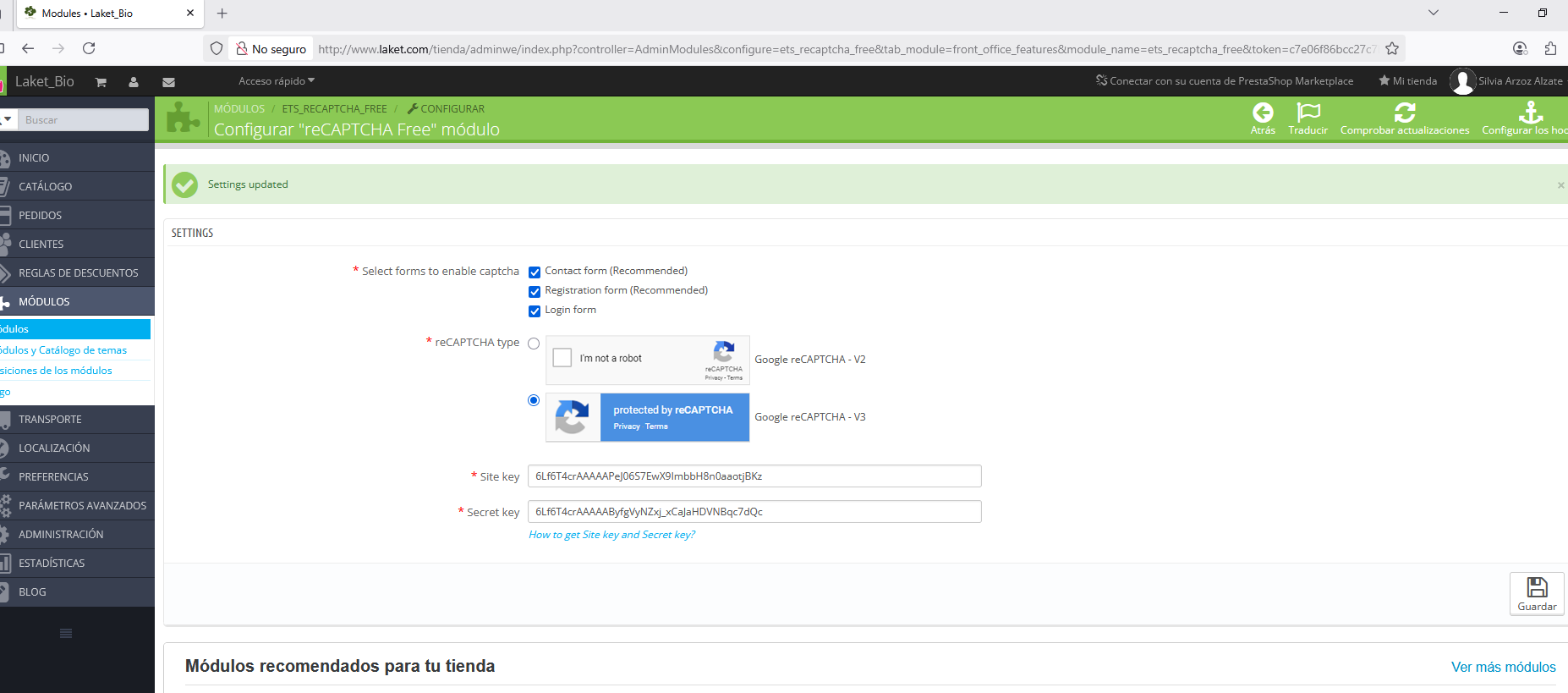Open ADMINISTRACIÓN in the sidebar
The image size is (1568, 693).
(77, 535)
